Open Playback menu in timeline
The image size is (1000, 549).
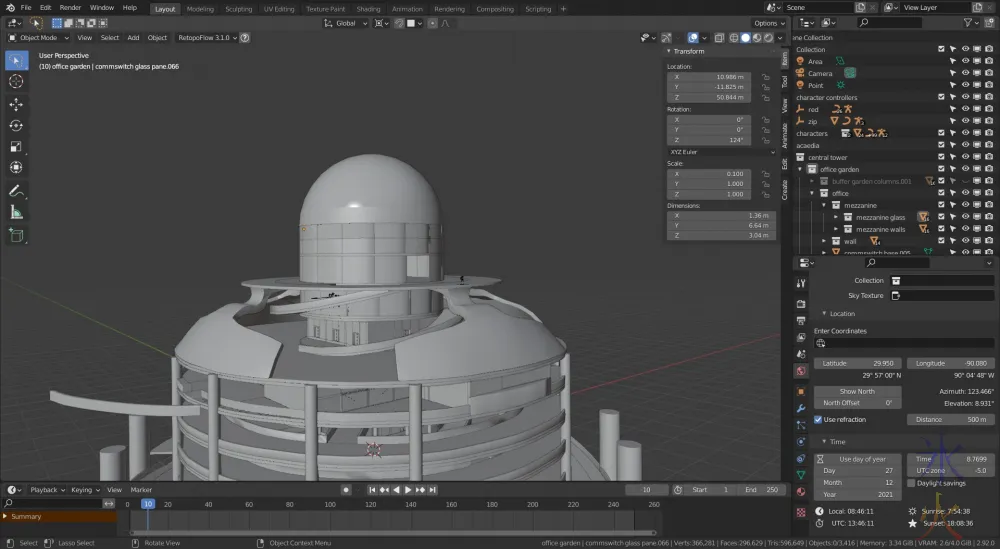point(47,490)
